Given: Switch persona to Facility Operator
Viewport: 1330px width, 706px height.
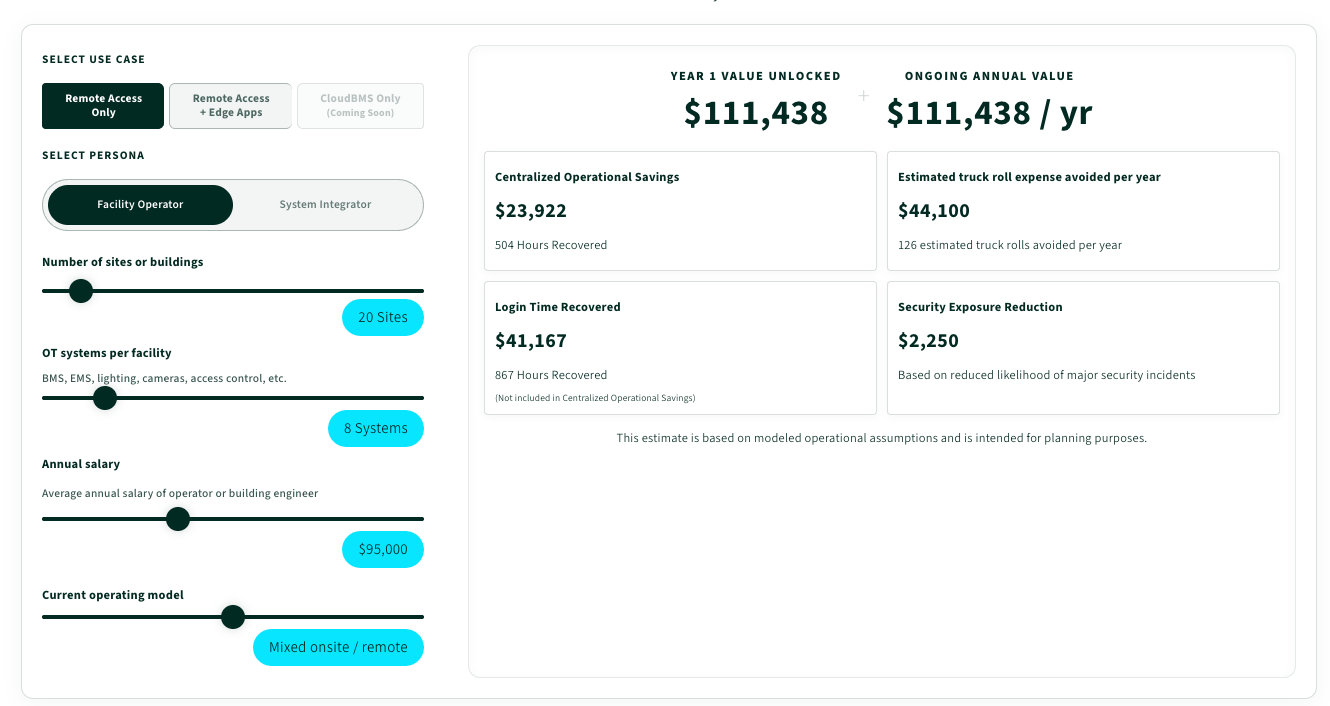Looking at the screenshot, I should pyautogui.click(x=140, y=205).
